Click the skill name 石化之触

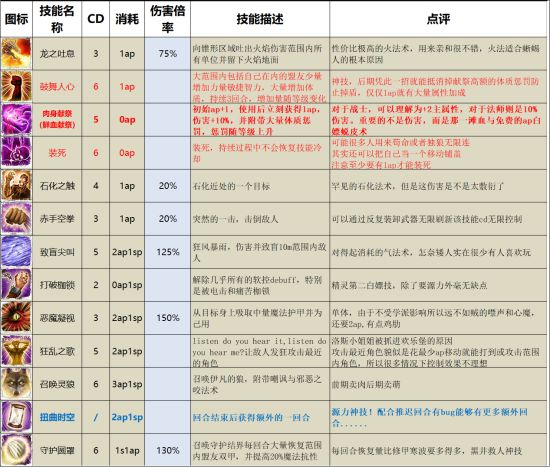click(57, 186)
